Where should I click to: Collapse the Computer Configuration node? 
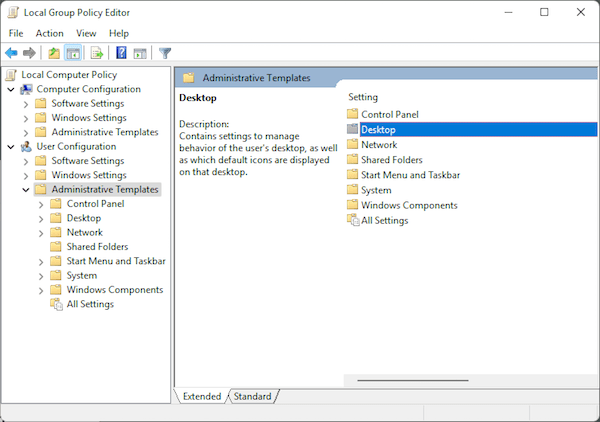(x=11, y=90)
